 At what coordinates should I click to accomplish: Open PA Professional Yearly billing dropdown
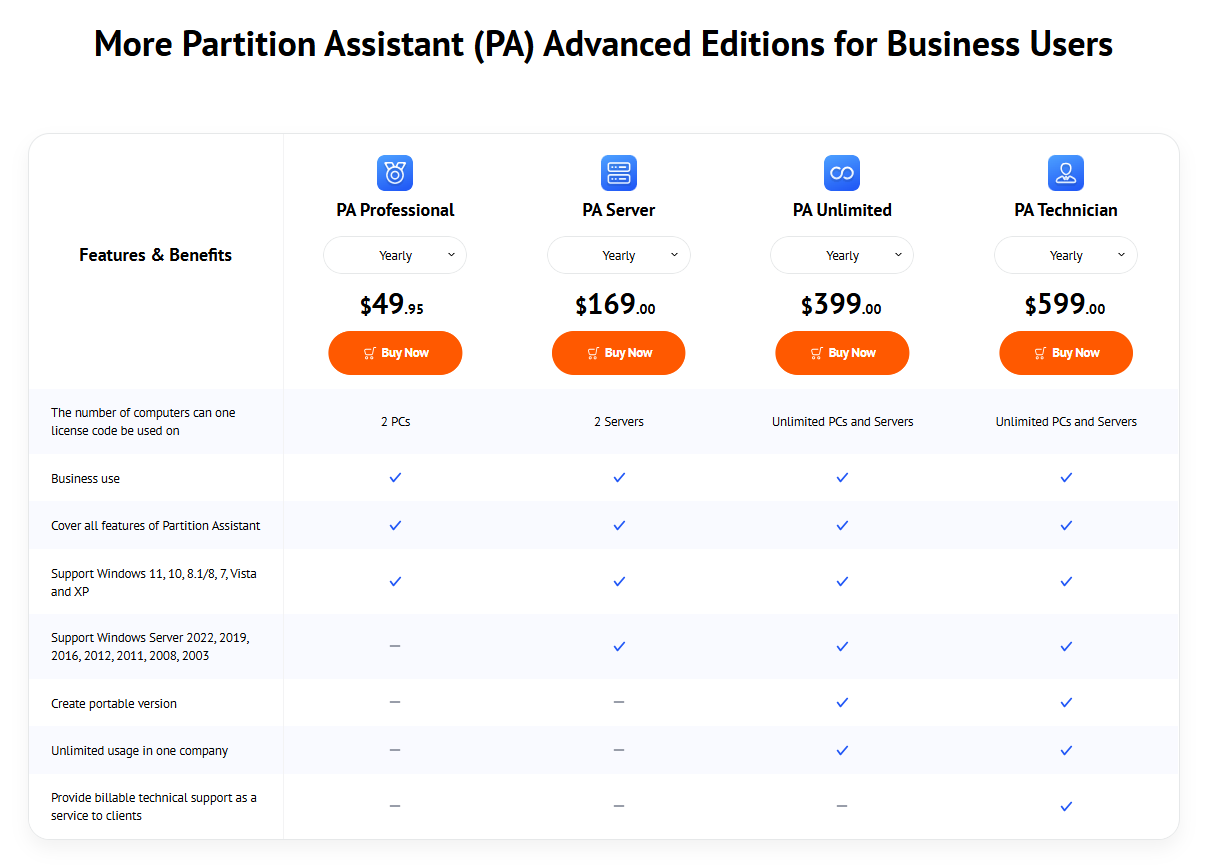(x=395, y=255)
